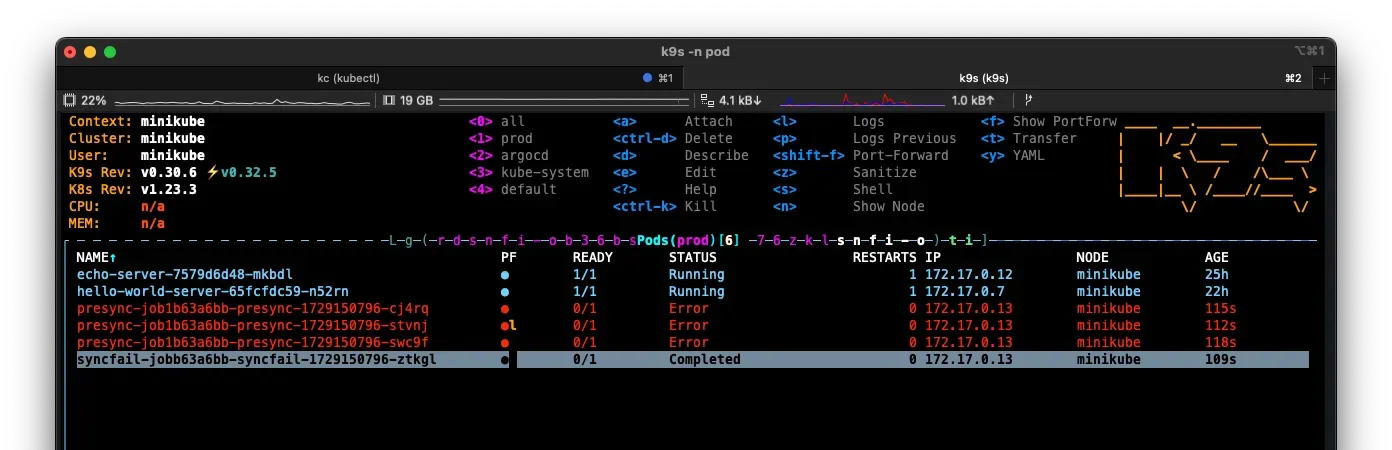
Task: Click PF dot for echo-server pod
Action: [505, 274]
